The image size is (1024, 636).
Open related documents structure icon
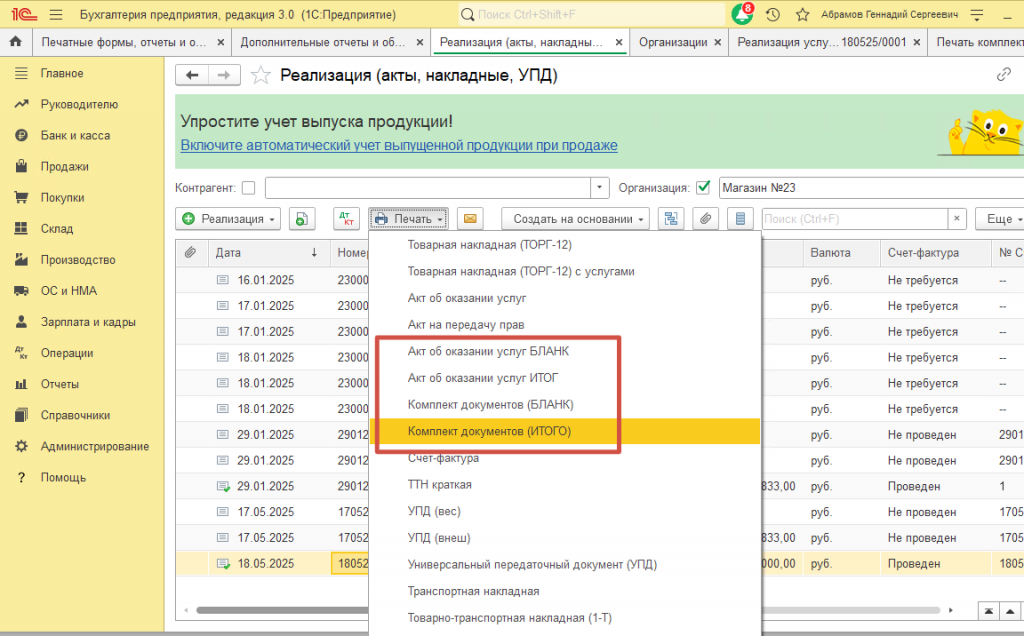coord(671,219)
